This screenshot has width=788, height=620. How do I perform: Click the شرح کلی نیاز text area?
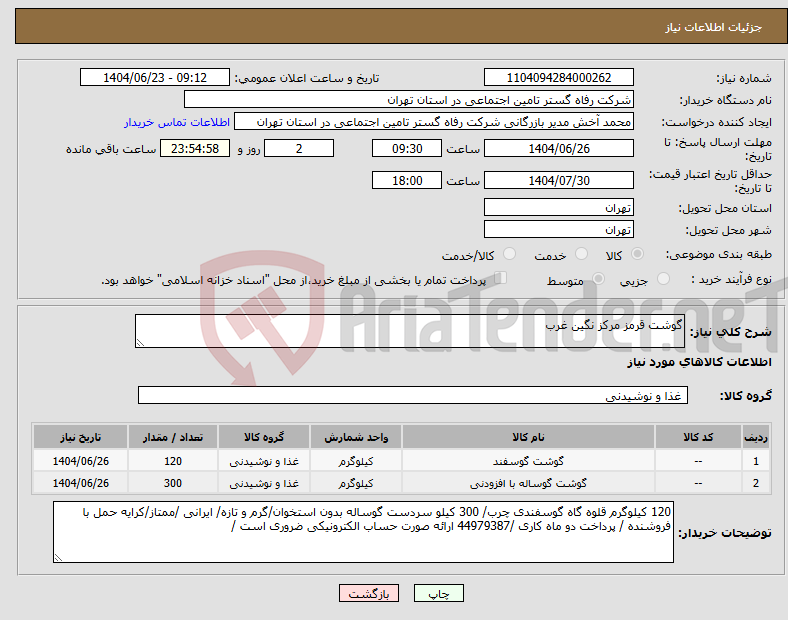(410, 331)
